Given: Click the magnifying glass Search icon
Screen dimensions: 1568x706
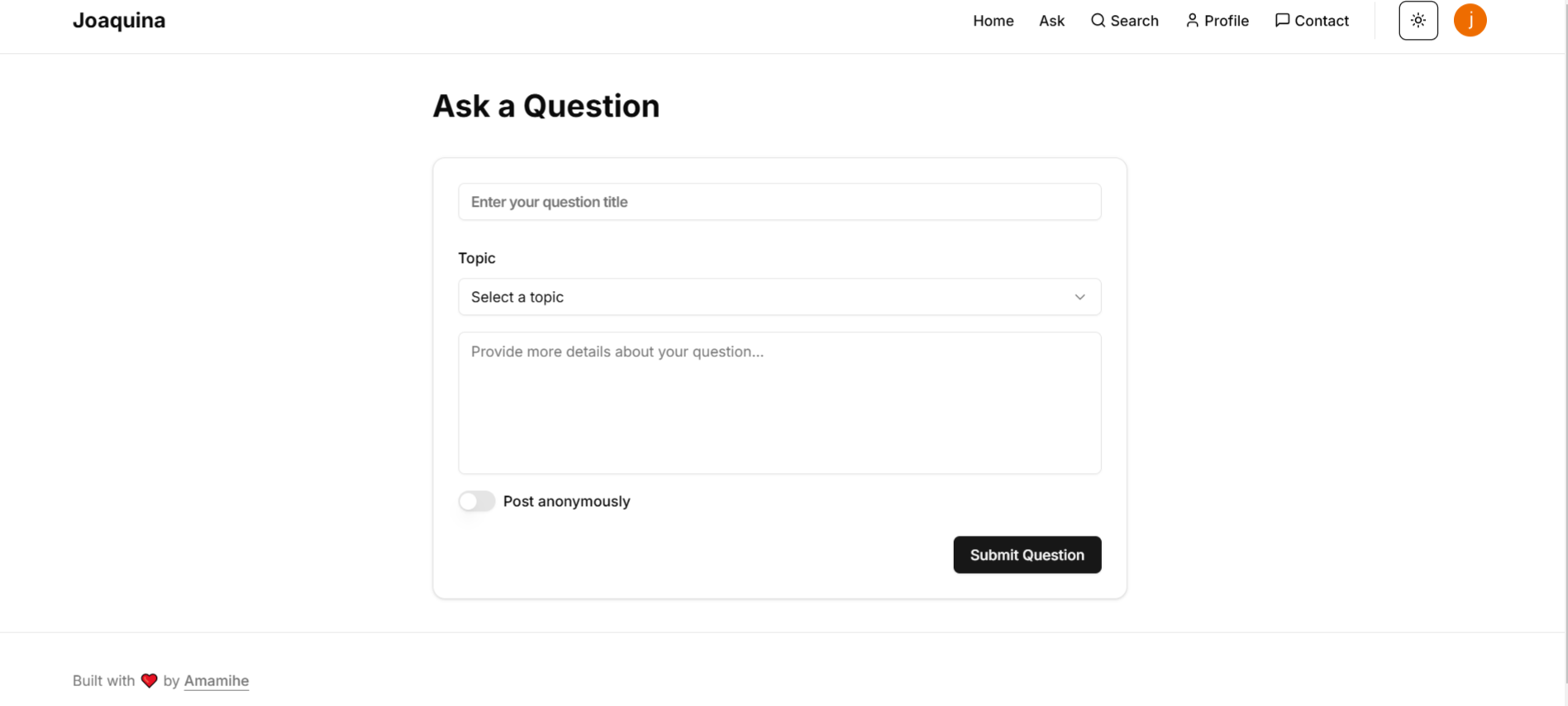Looking at the screenshot, I should [1098, 21].
